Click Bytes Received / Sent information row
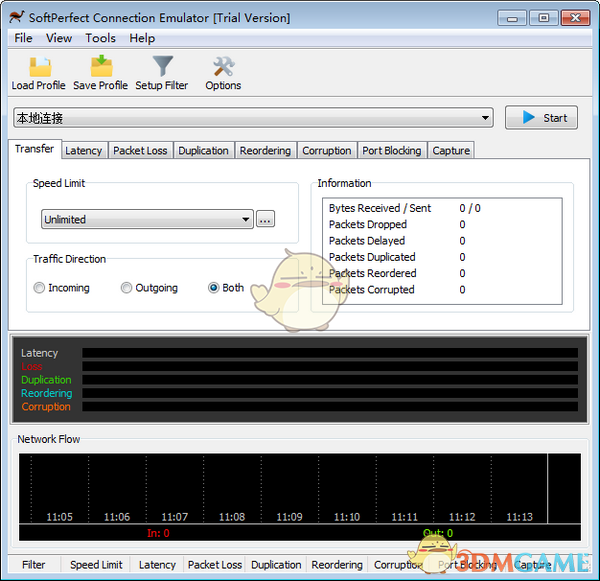The image size is (600, 581). (404, 208)
